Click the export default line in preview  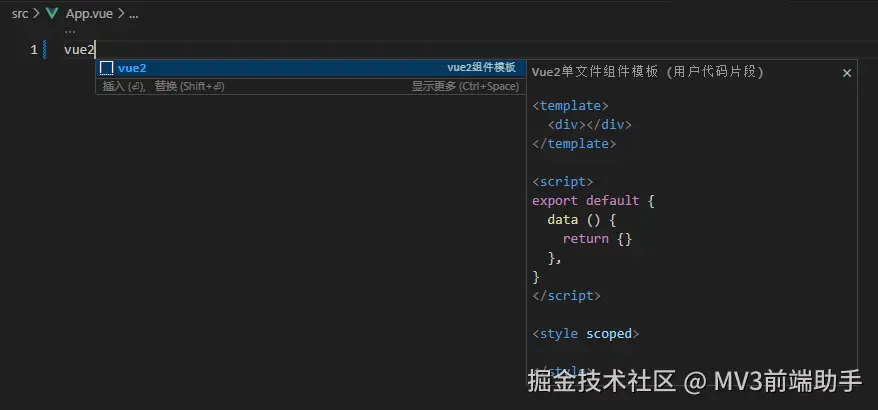pyautogui.click(x=593, y=201)
